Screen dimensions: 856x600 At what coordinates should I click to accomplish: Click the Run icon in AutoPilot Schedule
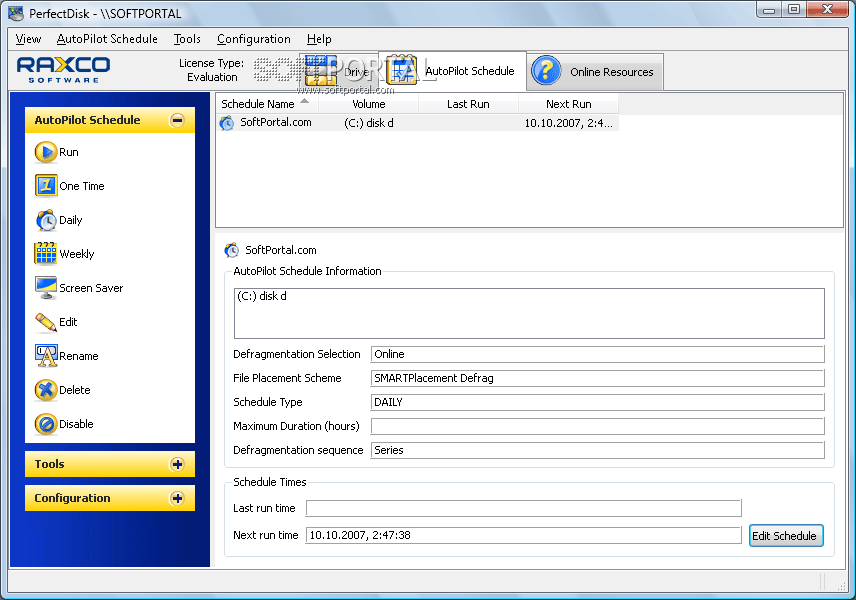[x=46, y=152]
